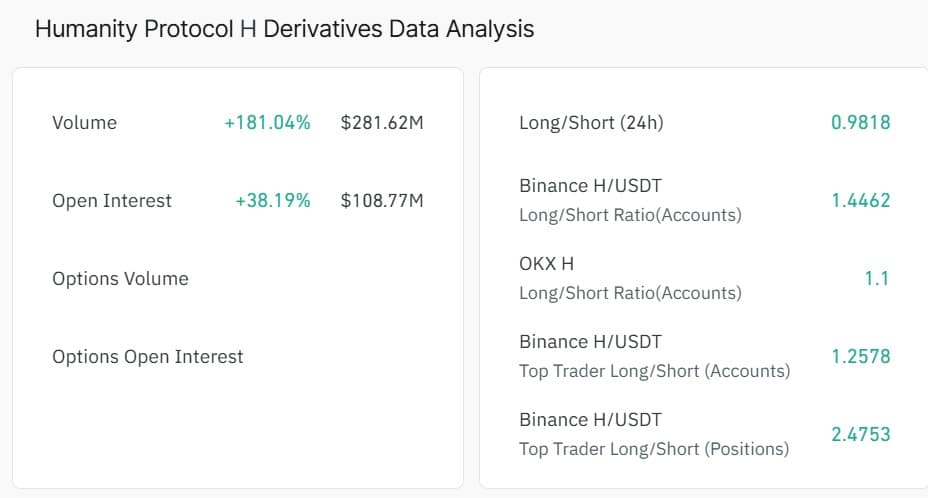
Task: Select the +181.04% volume change value
Action: click(x=267, y=123)
